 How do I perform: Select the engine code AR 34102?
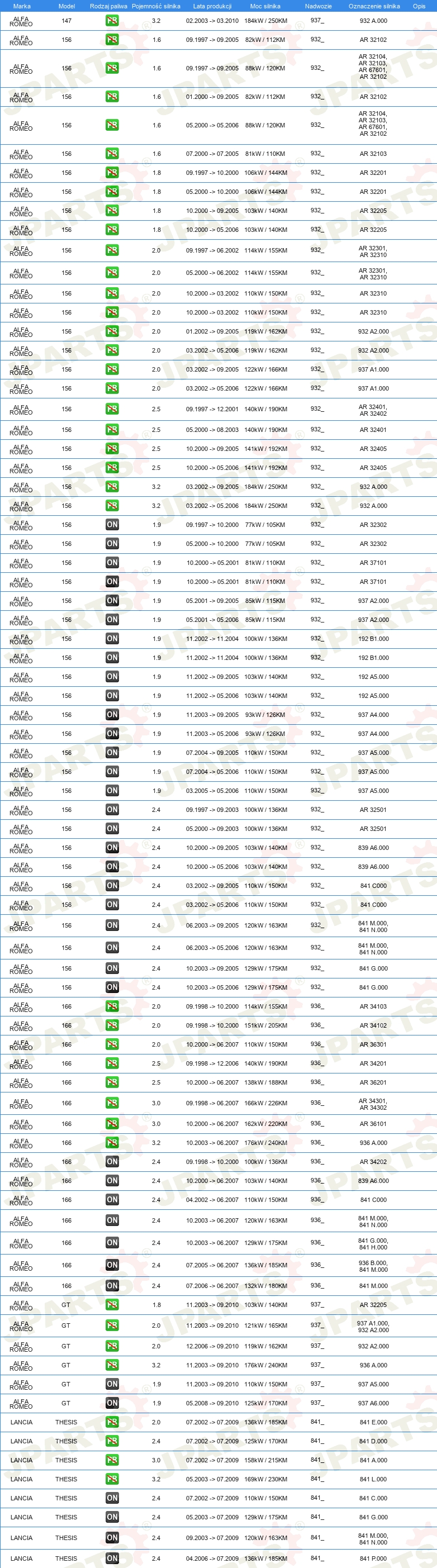coord(373,1025)
